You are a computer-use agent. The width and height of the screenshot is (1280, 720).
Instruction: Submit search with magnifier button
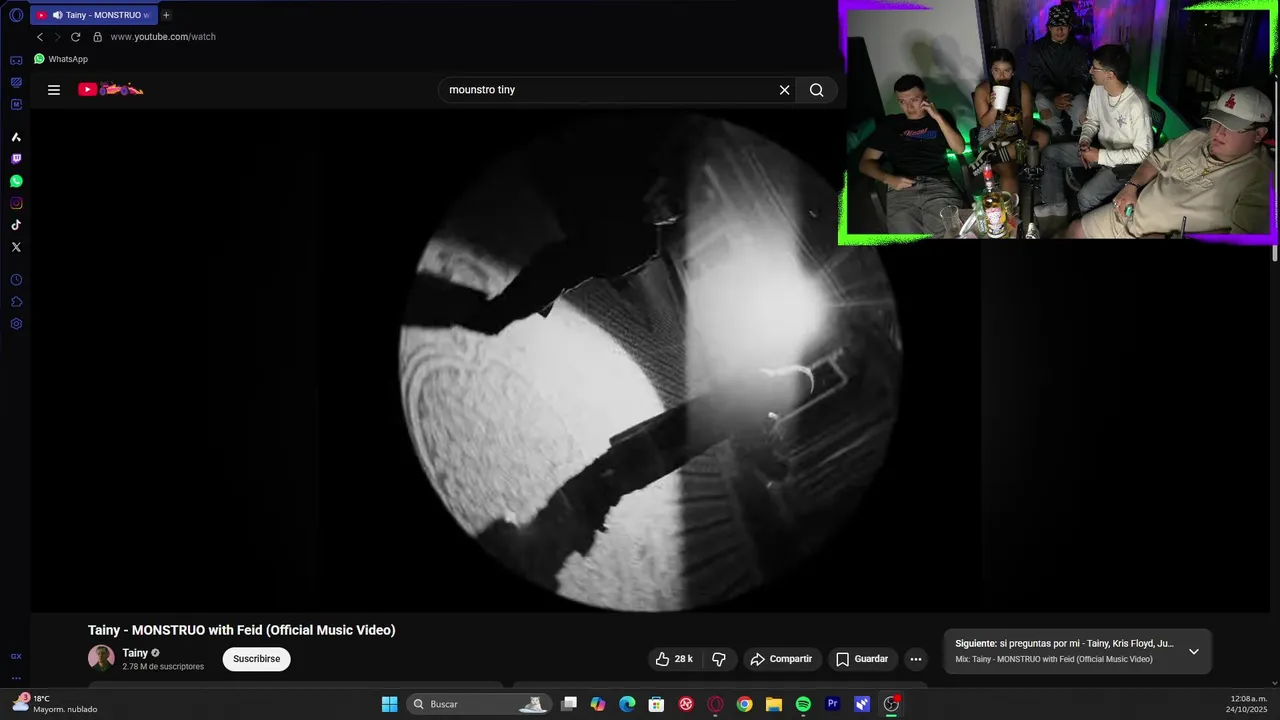pos(817,90)
